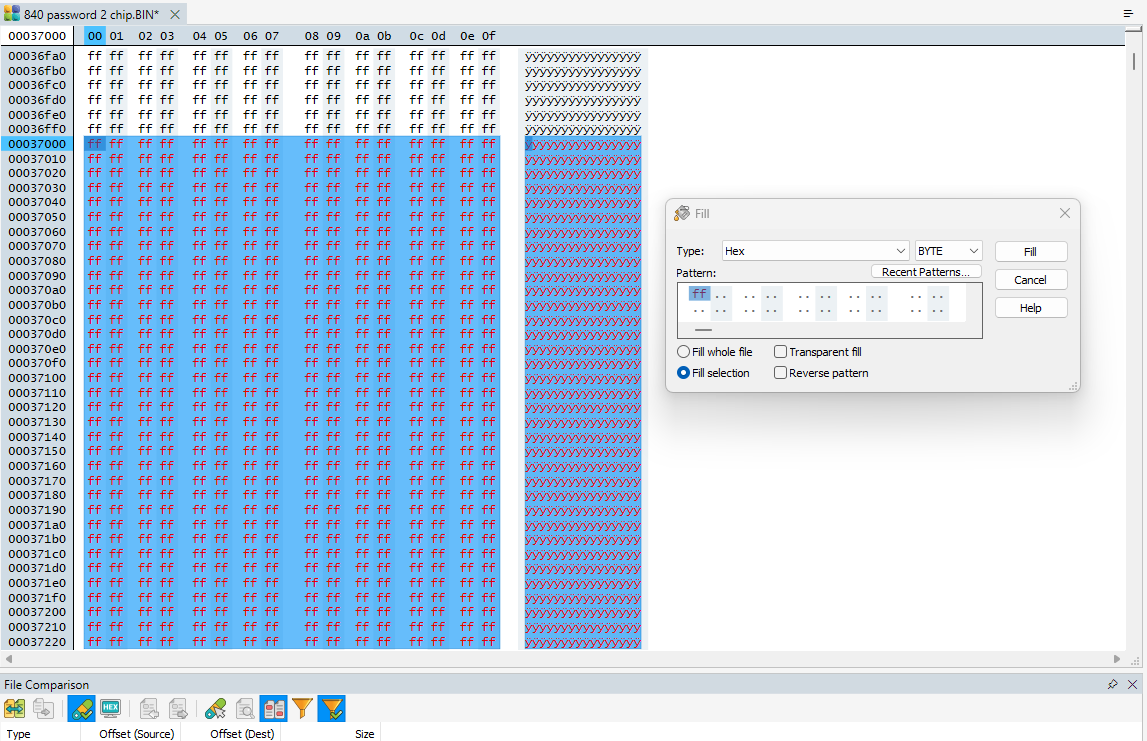Click the plain orange funnel filter icon

click(302, 708)
